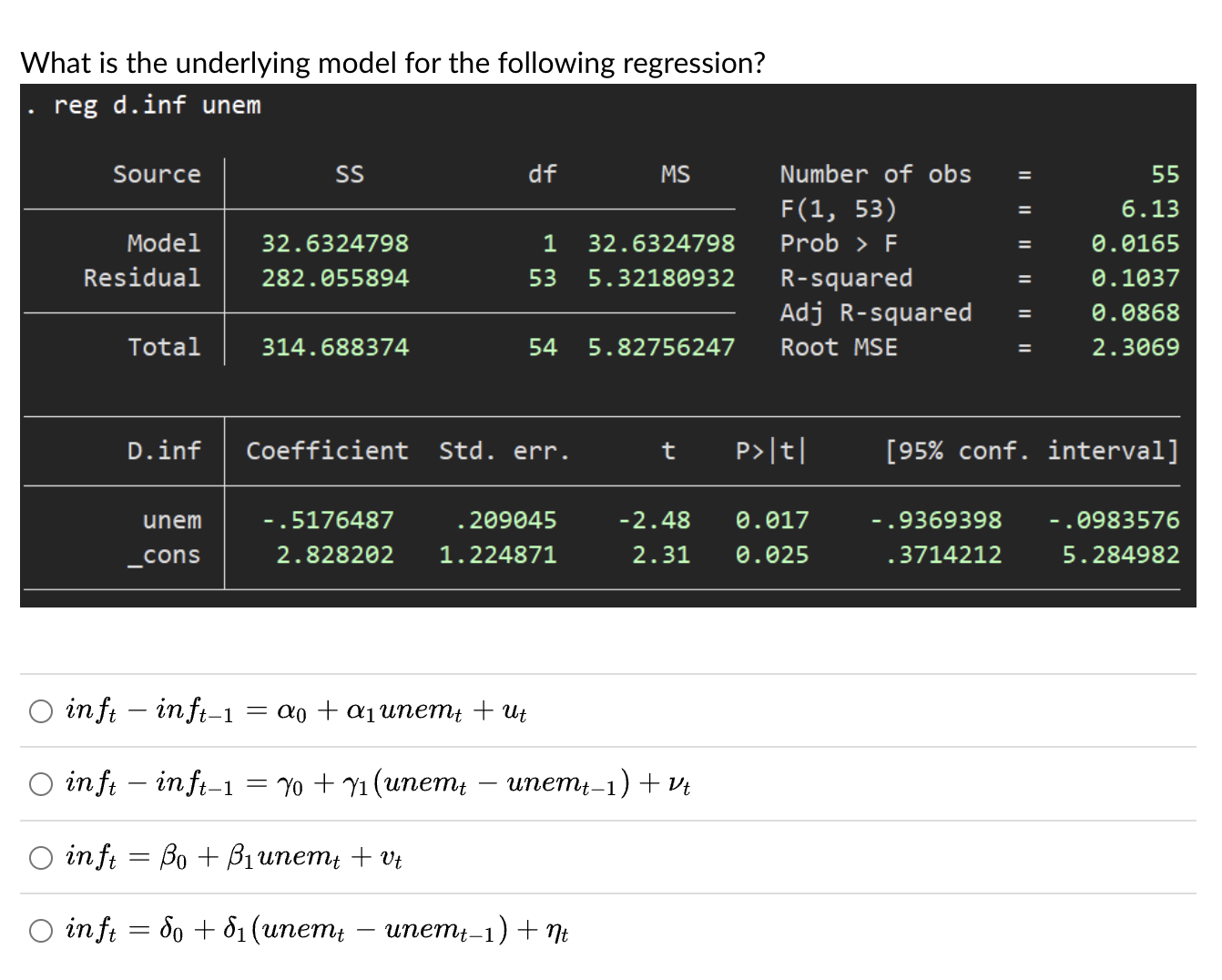This screenshot has height=980, width=1222.
Task: Click the Number of obs value 55
Action: click(1166, 174)
